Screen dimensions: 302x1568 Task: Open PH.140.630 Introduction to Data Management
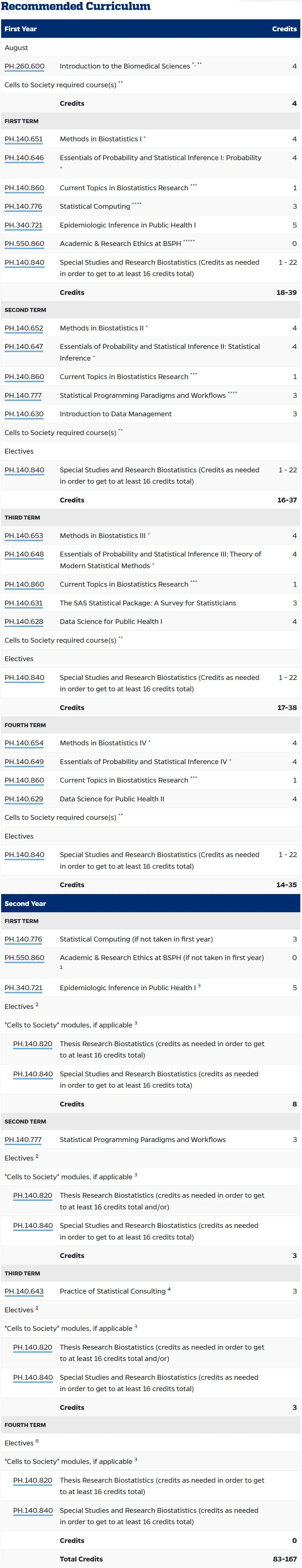(x=24, y=414)
